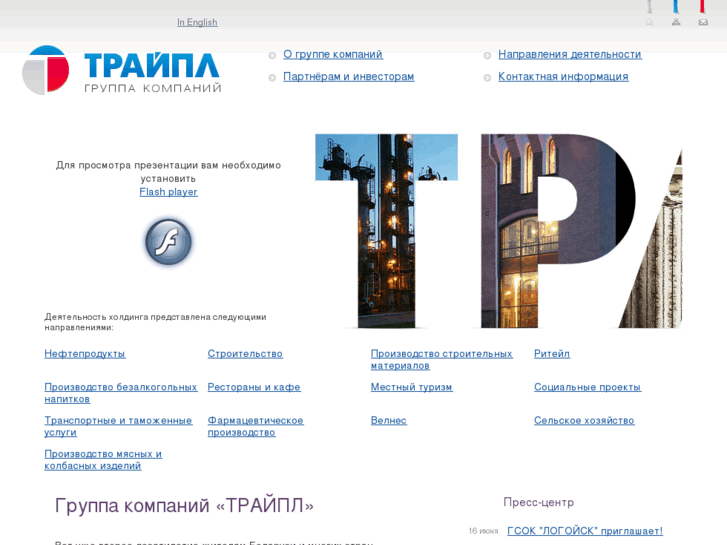This screenshot has height=545, width=727.
Task: Open the Направления деятельности menu item
Action: coord(570,54)
